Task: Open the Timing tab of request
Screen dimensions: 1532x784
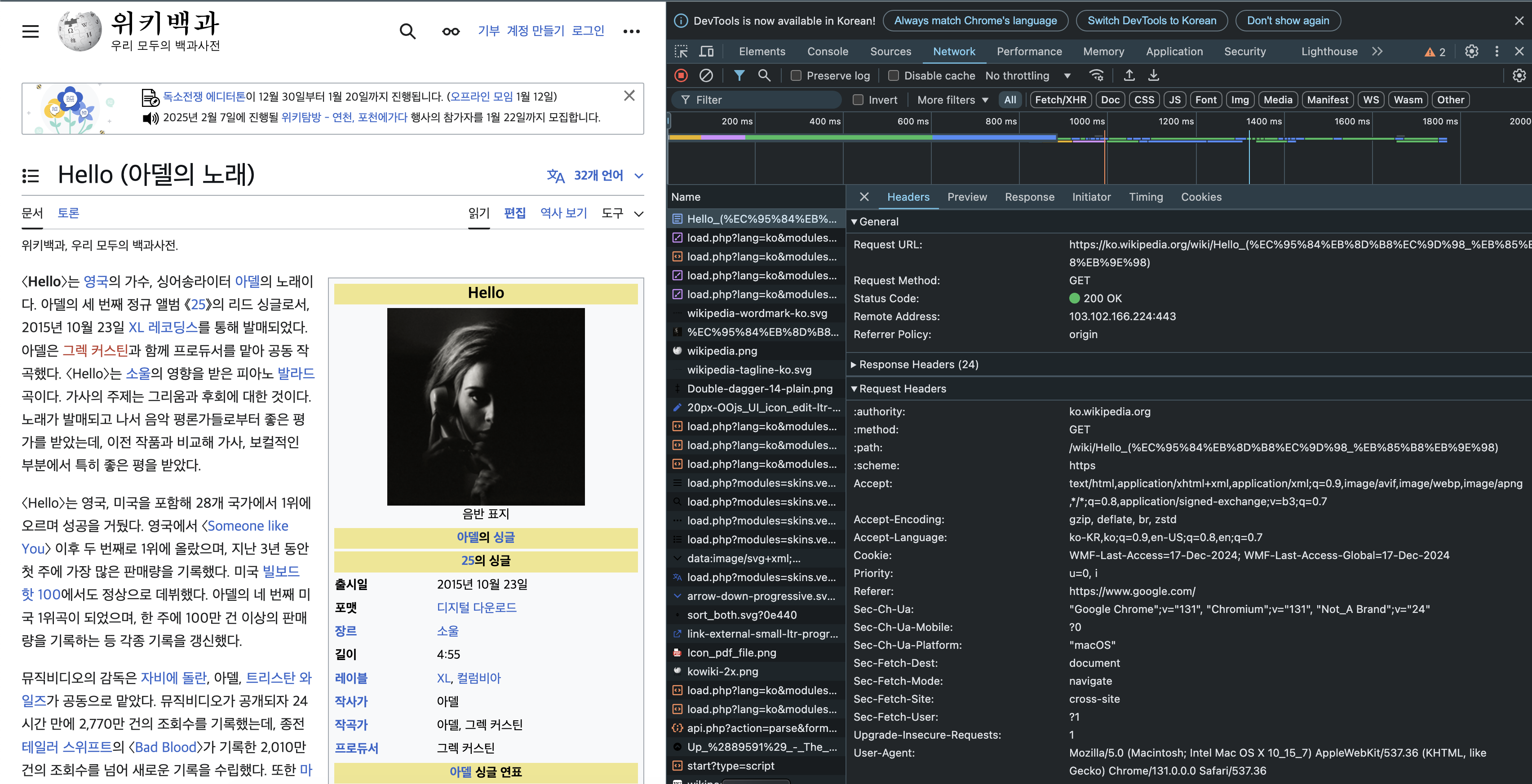Action: click(x=1146, y=197)
